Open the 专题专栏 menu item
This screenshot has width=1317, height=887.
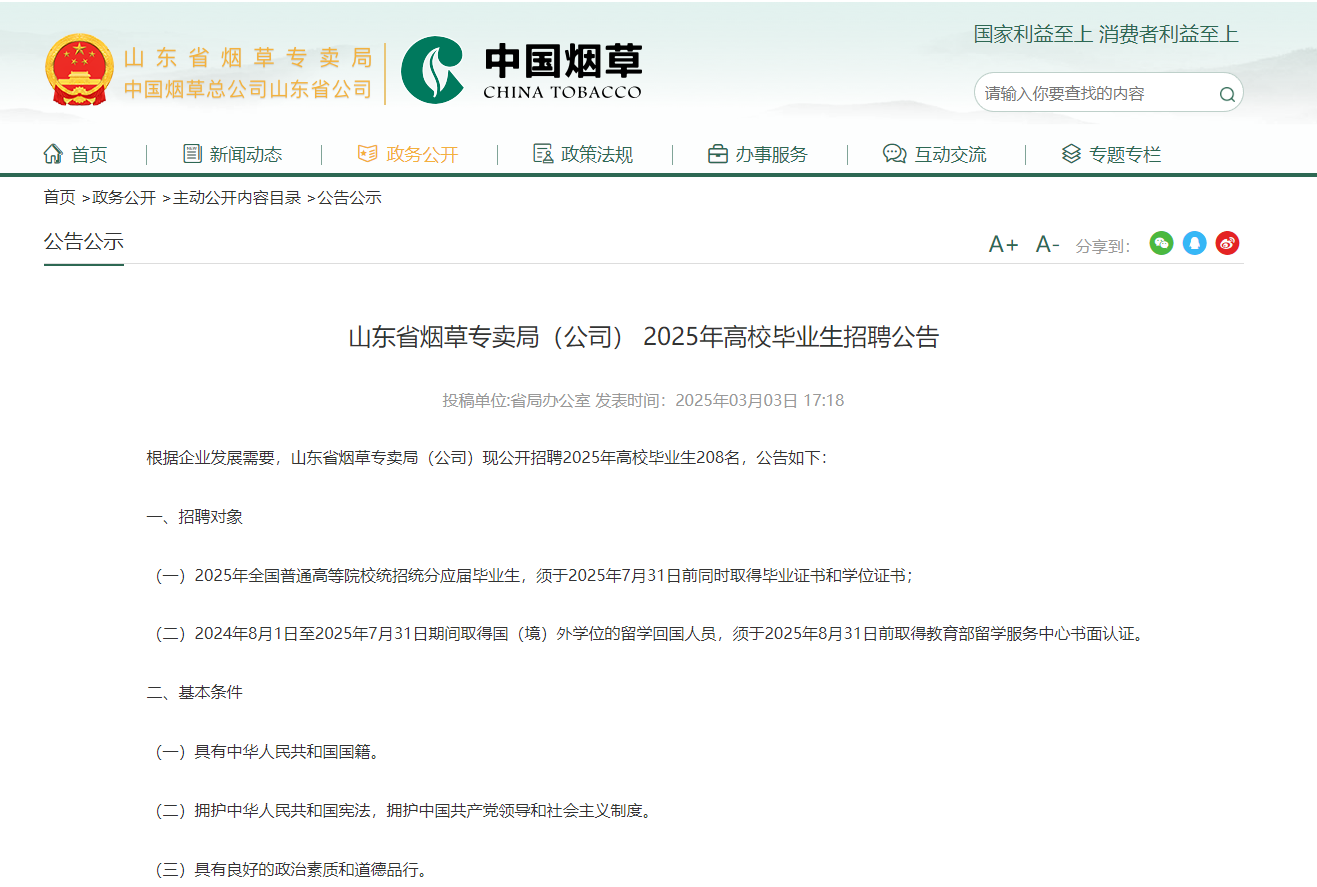[x=1125, y=155]
